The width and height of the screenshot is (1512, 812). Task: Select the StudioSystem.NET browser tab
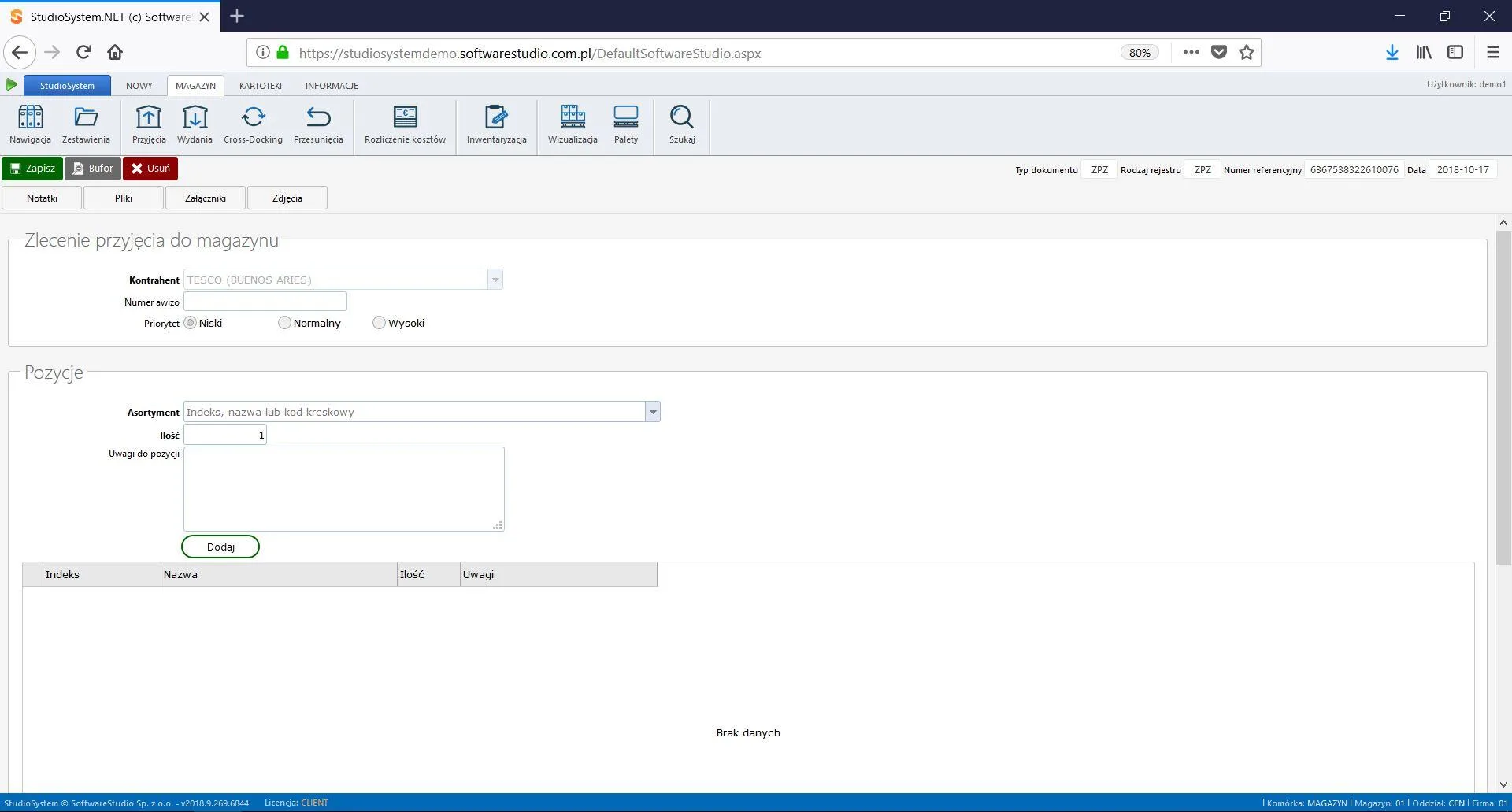pos(110,17)
